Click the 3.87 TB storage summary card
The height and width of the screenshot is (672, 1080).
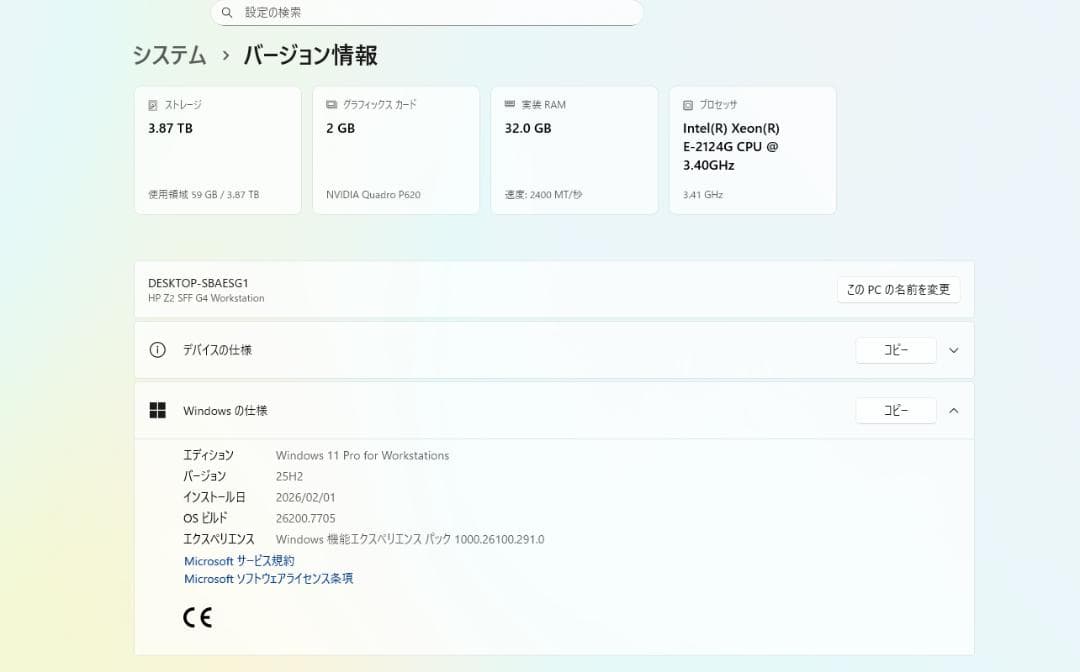[x=218, y=150]
